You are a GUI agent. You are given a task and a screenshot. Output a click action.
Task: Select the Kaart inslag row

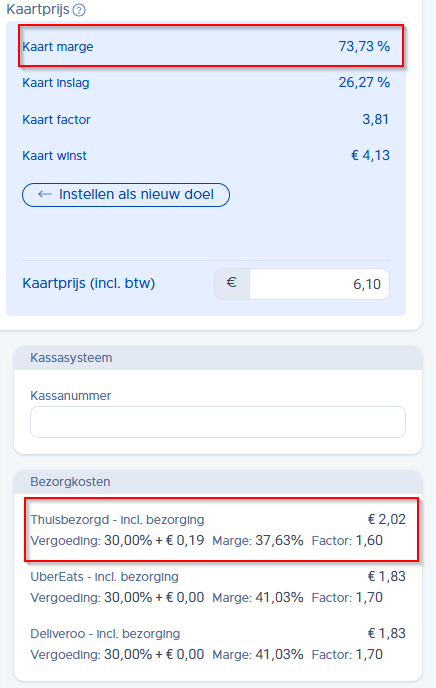click(206, 82)
